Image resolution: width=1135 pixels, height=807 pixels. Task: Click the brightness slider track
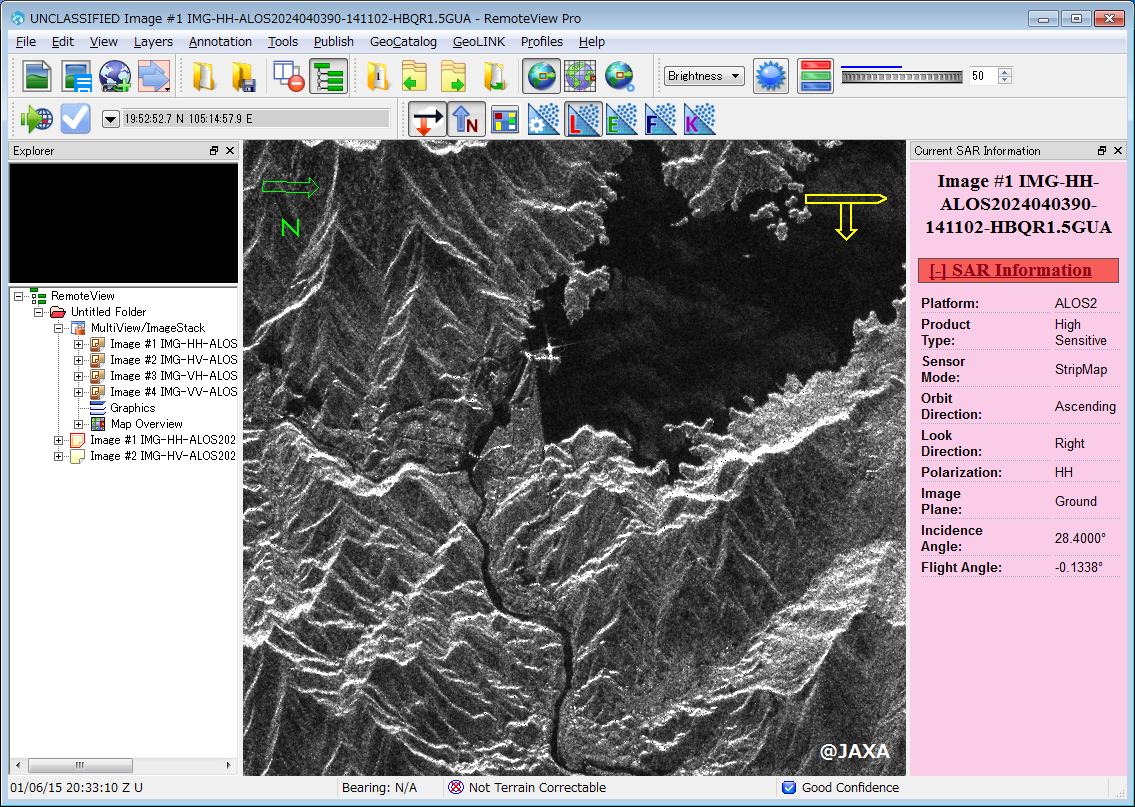[900, 77]
